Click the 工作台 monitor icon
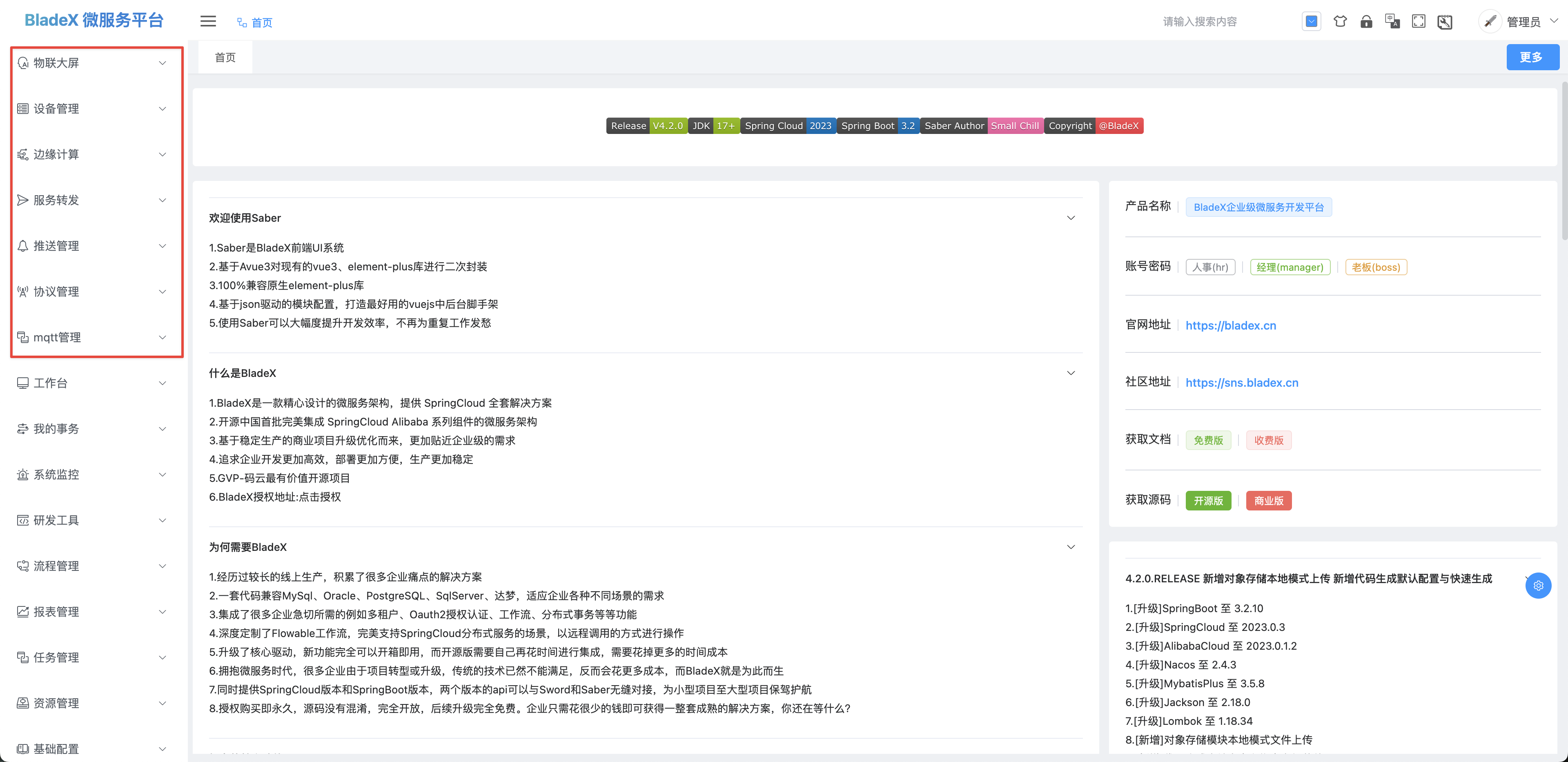 point(22,382)
